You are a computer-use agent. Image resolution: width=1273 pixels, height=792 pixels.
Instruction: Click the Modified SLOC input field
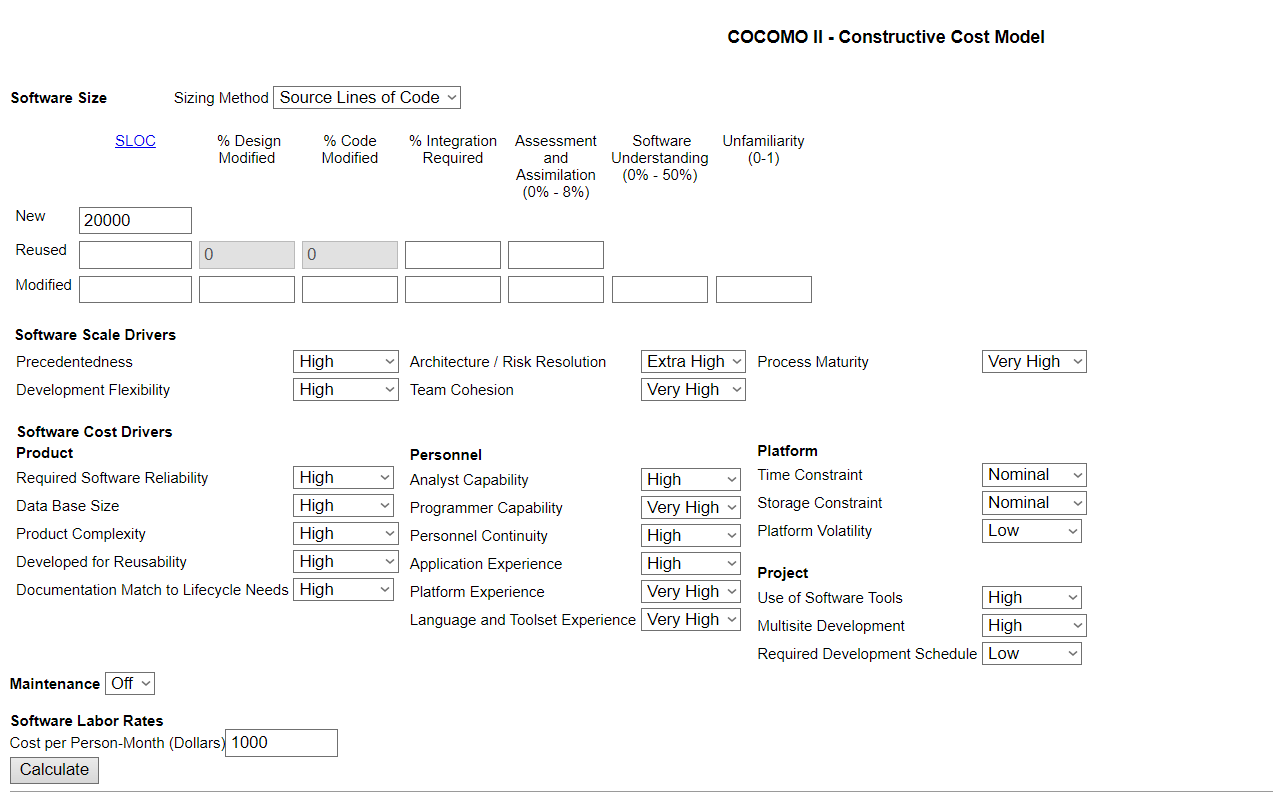tap(135, 289)
